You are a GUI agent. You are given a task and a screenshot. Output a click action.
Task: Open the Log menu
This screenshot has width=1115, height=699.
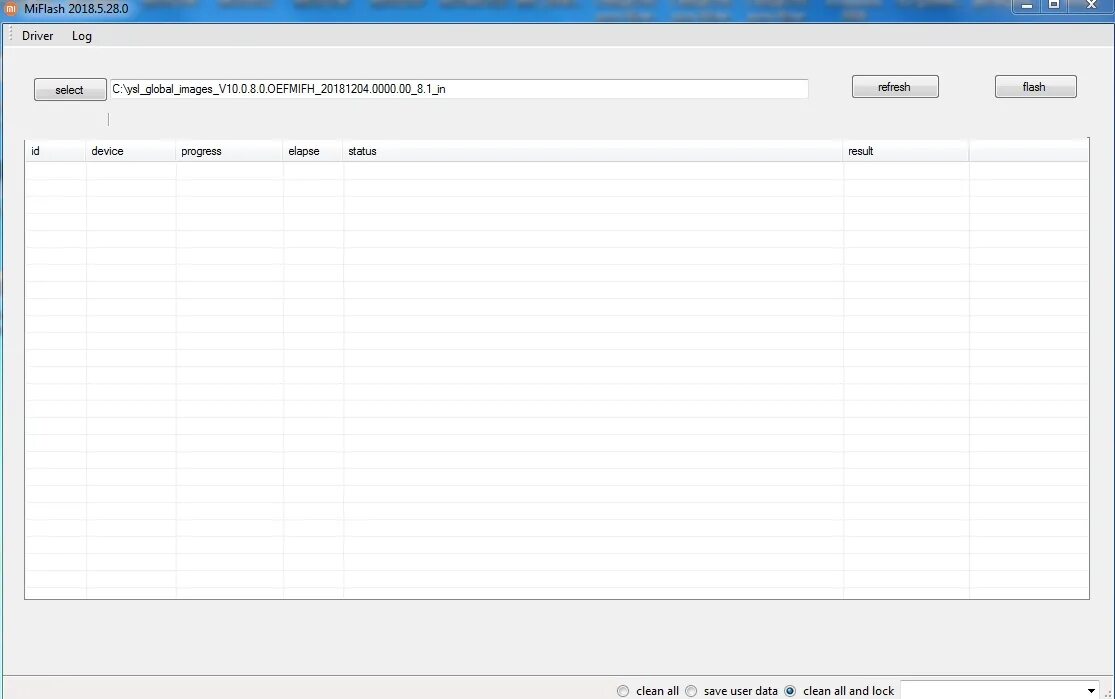click(82, 36)
